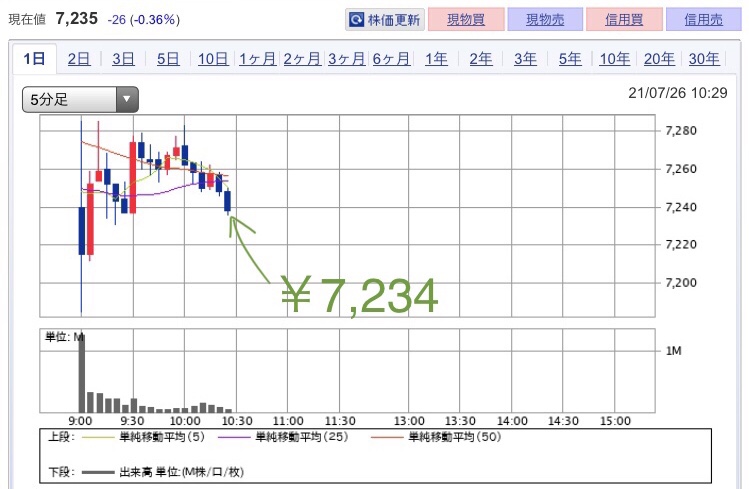Open the 1ヶ月 chart range

tap(257, 59)
